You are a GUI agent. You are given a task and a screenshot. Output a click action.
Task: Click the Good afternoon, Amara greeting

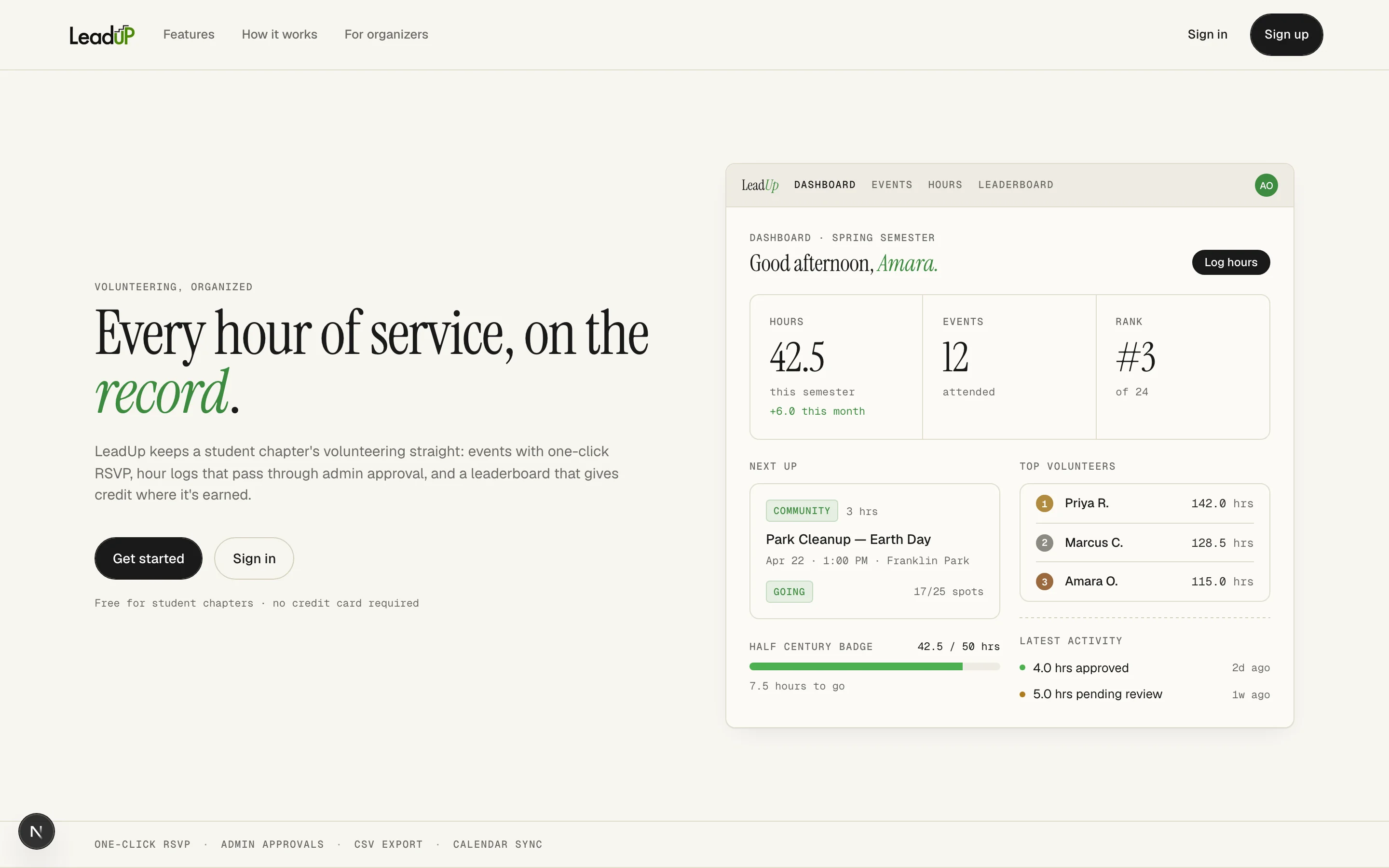click(844, 263)
